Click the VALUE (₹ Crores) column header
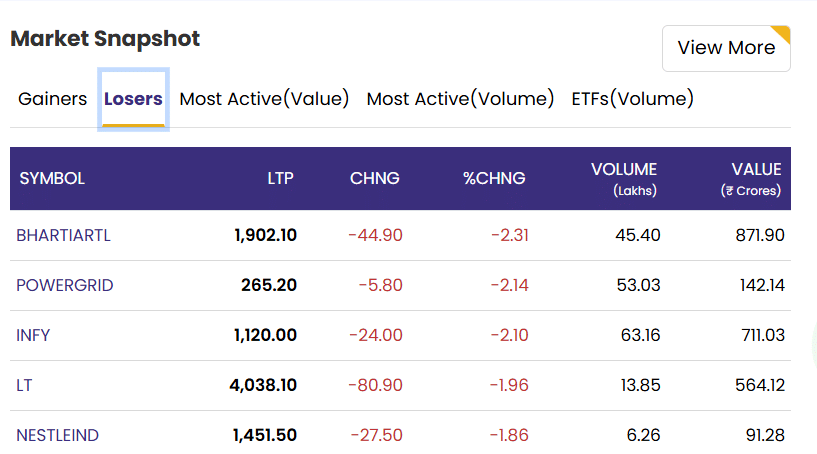Image resolution: width=817 pixels, height=454 pixels. pos(751,179)
